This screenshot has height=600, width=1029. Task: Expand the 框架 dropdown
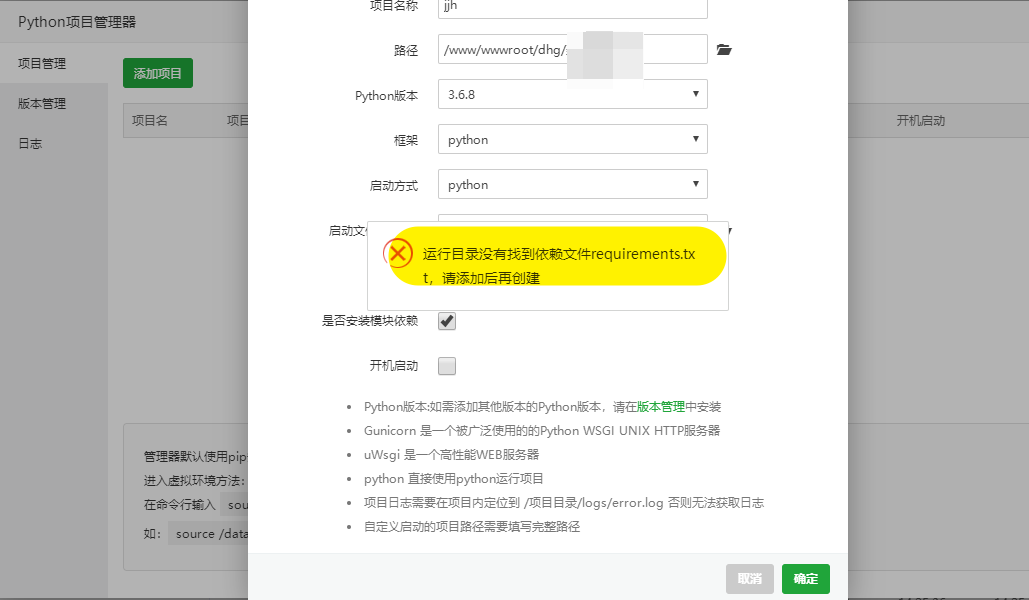[572, 140]
